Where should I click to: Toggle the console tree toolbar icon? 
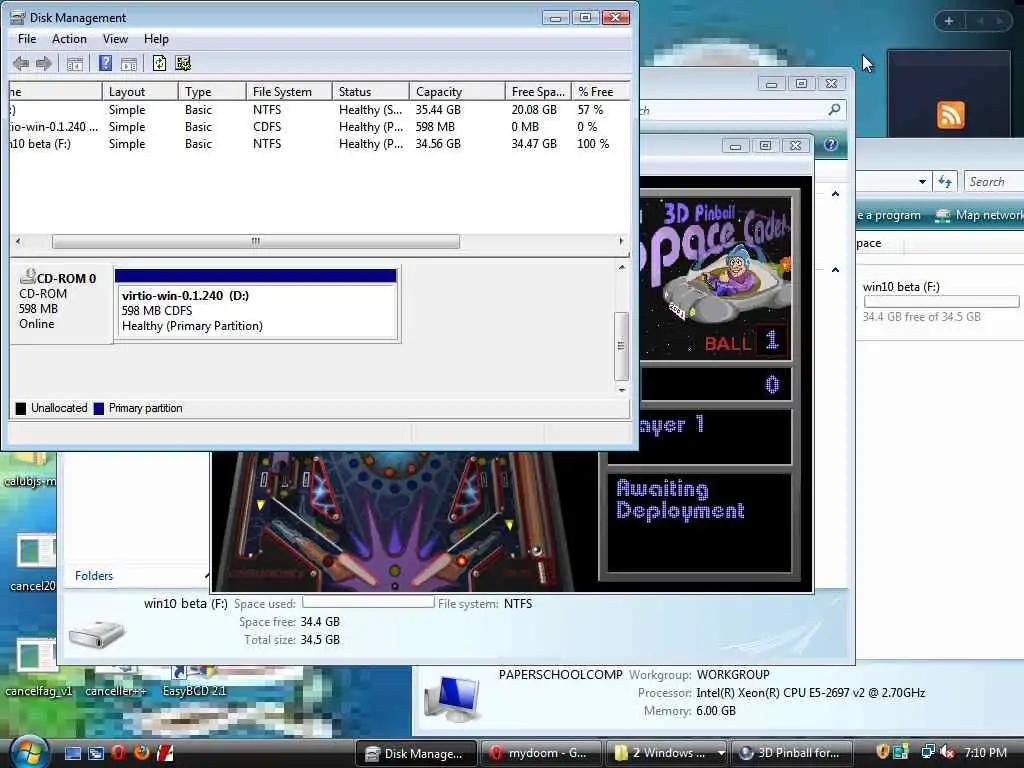click(75, 63)
